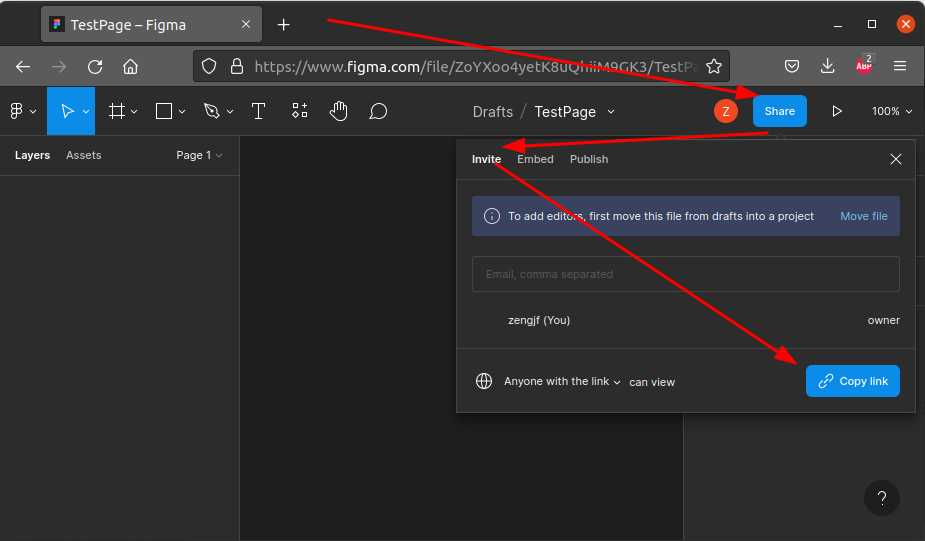Switch to the Layers tab

(x=32, y=155)
